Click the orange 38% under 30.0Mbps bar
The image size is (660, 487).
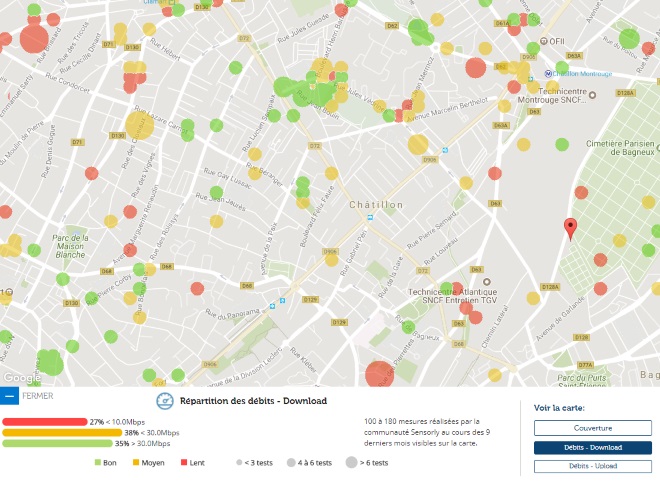pos(62,432)
